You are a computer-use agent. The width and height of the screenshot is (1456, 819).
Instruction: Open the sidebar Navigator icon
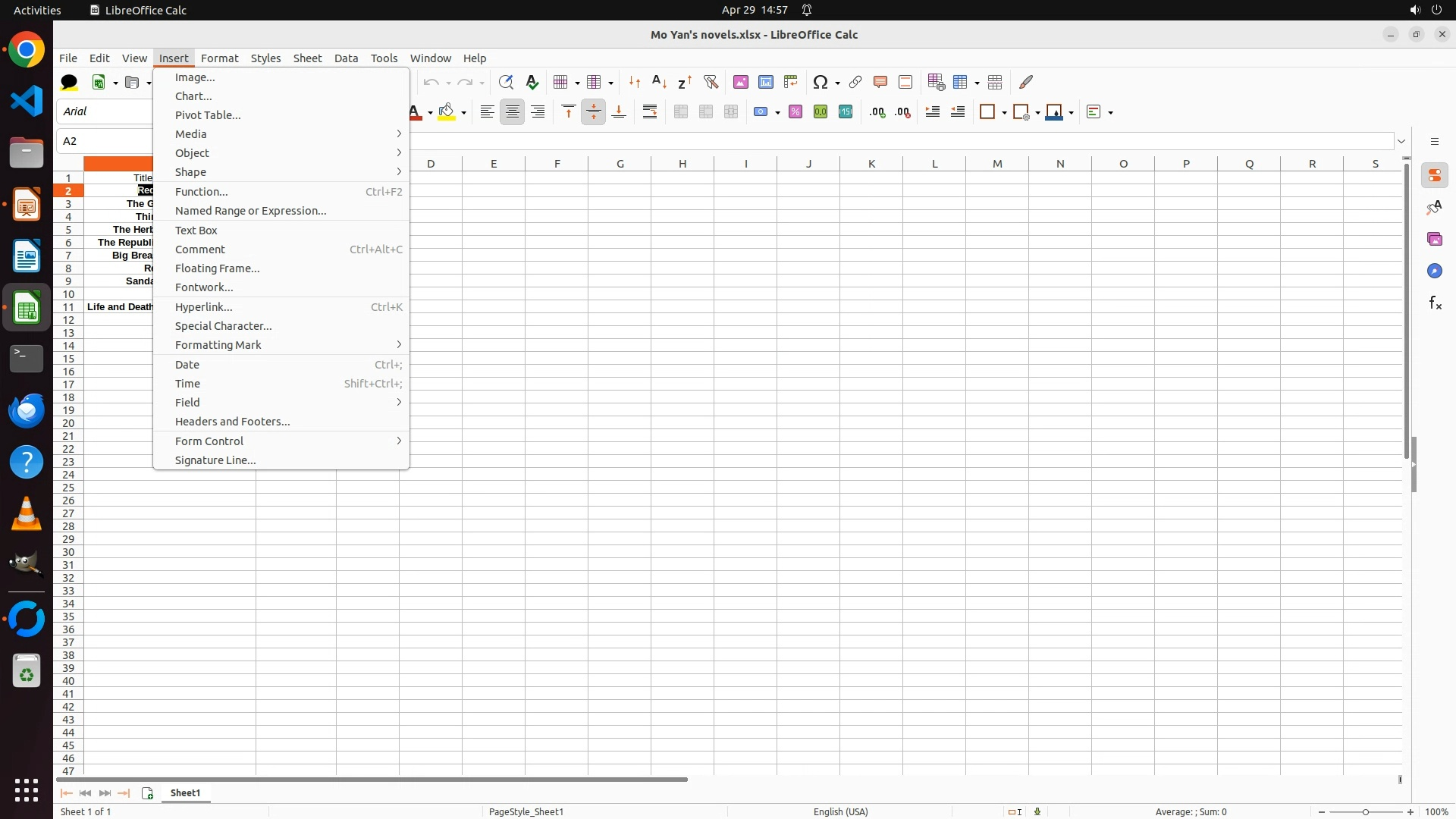coord(1435,271)
